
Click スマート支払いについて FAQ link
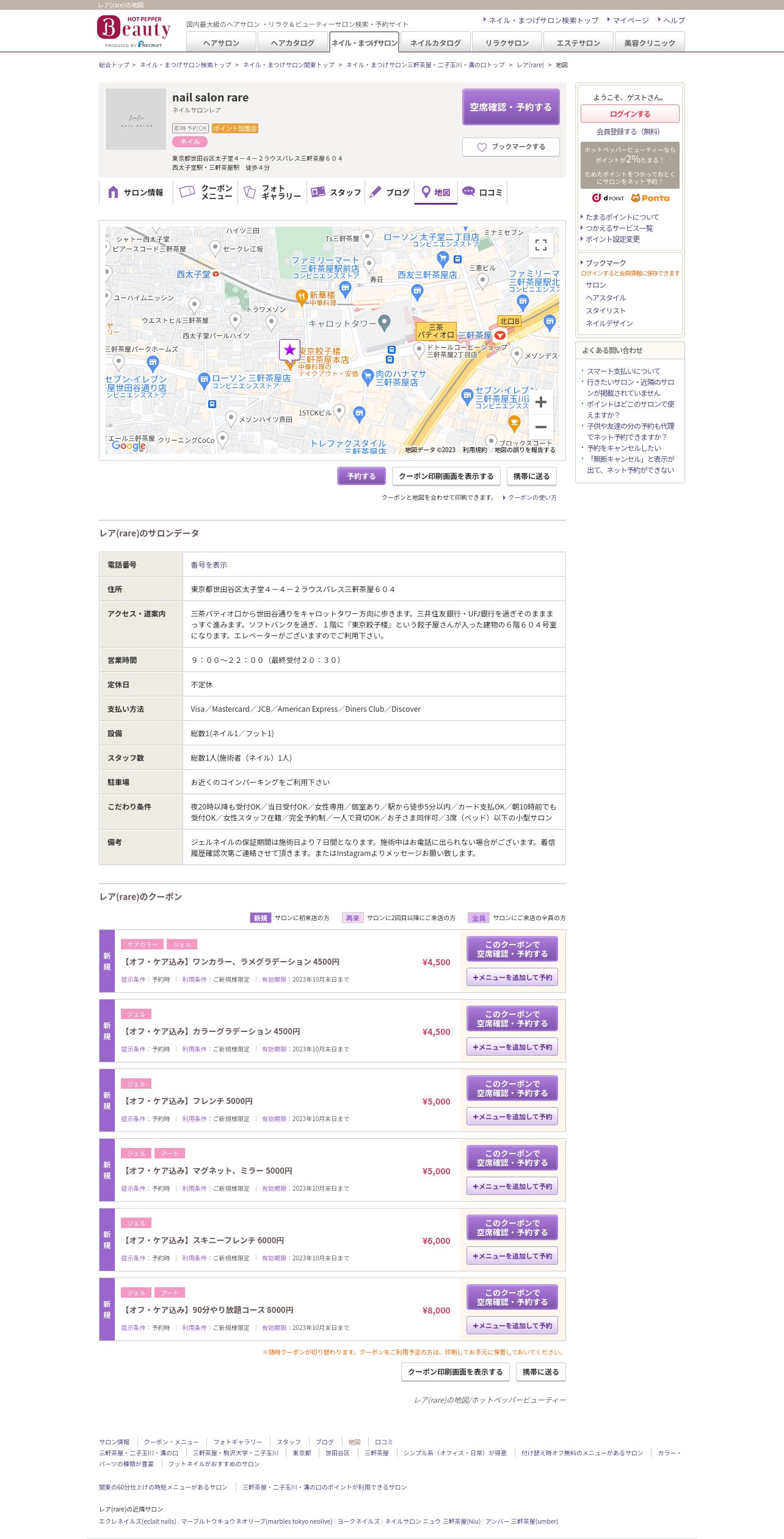point(623,371)
